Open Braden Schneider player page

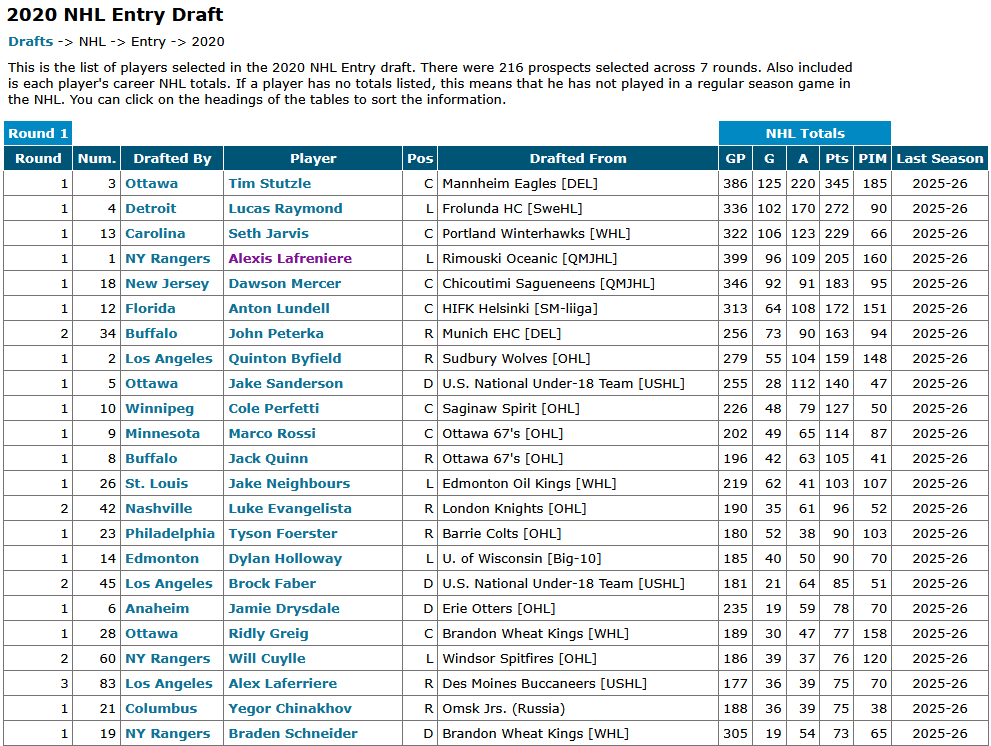click(x=293, y=733)
